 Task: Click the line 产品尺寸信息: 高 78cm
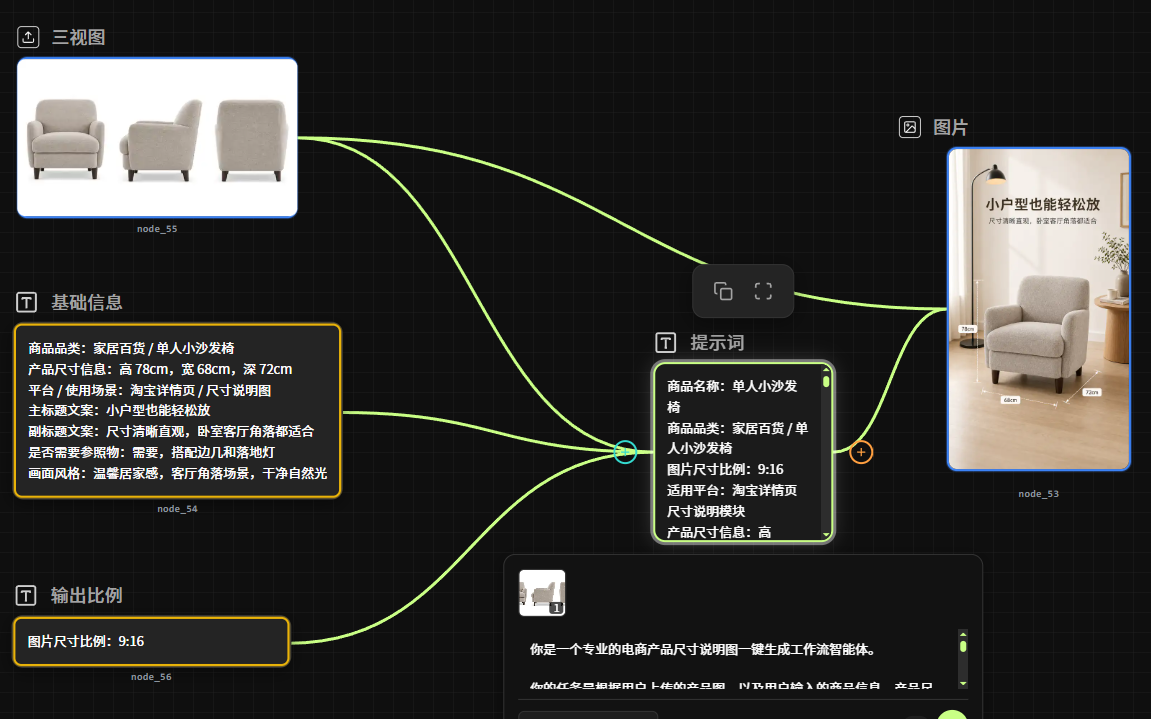click(160, 369)
